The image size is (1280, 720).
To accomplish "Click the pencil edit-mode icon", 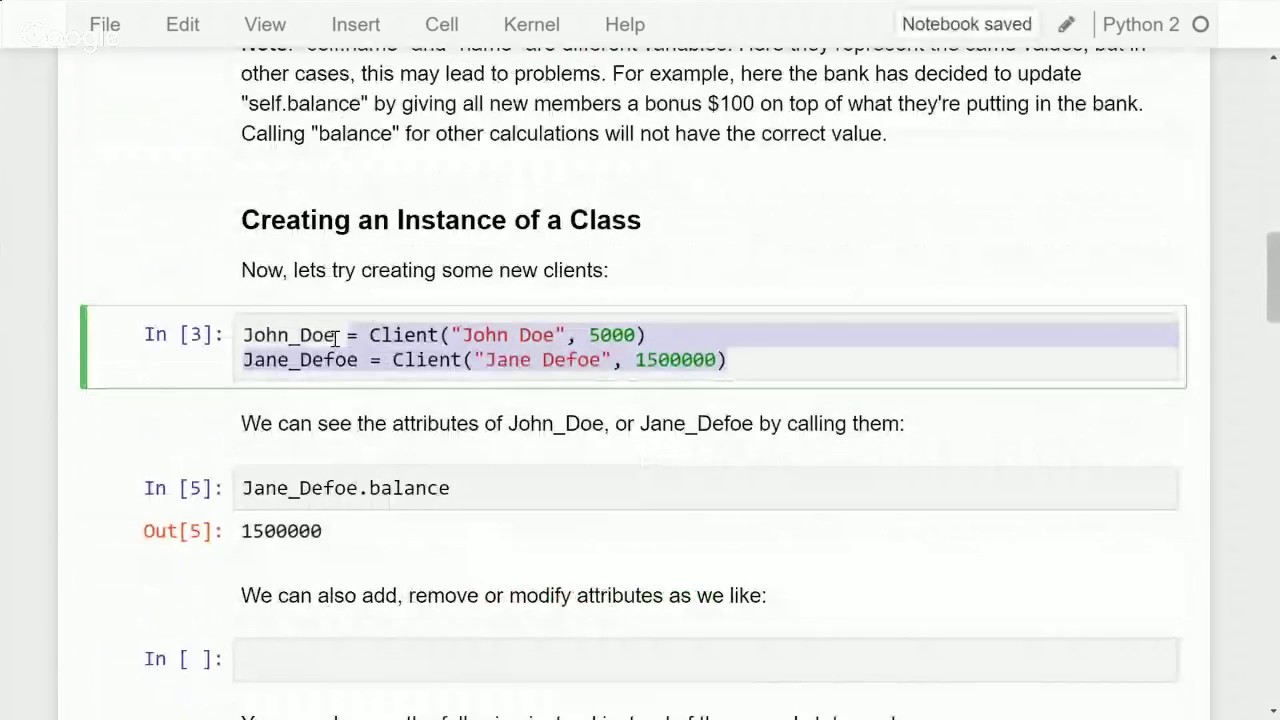I will point(1066,24).
